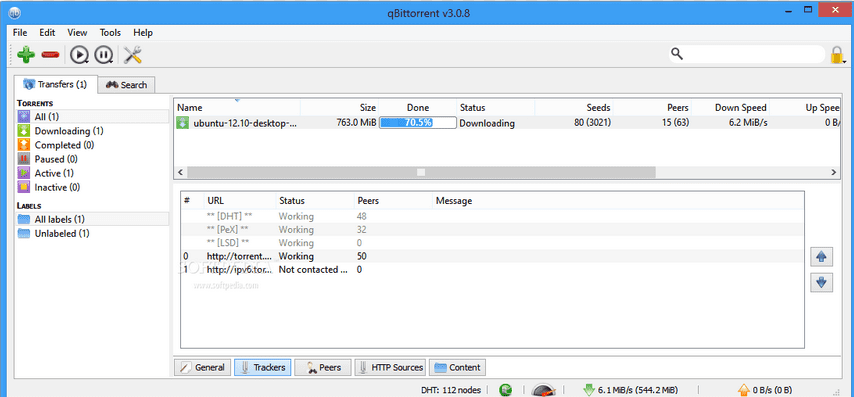Sort torrents by Seeds column header

pyautogui.click(x=574, y=108)
